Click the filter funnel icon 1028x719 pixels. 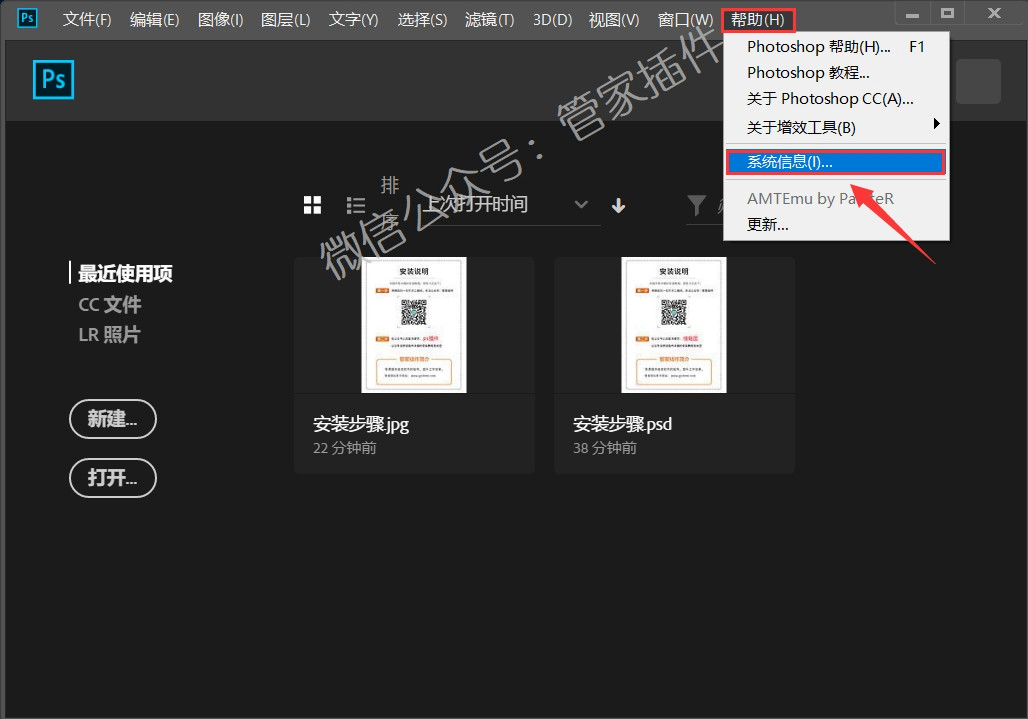pos(697,205)
